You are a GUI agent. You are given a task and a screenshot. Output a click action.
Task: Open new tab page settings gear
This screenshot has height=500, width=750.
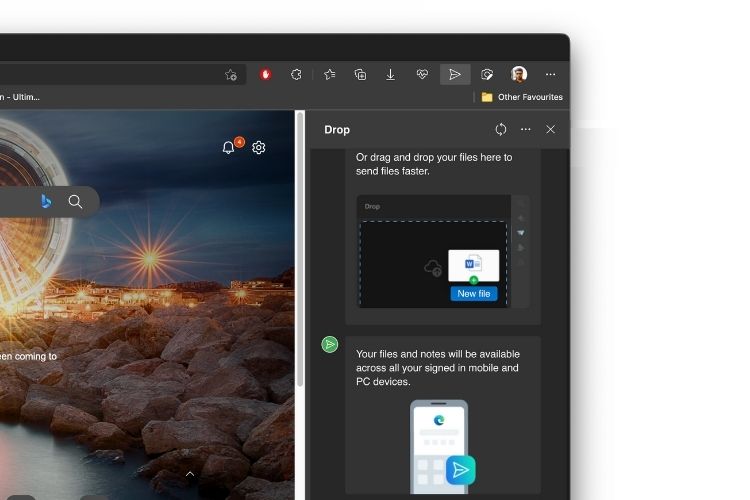259,147
